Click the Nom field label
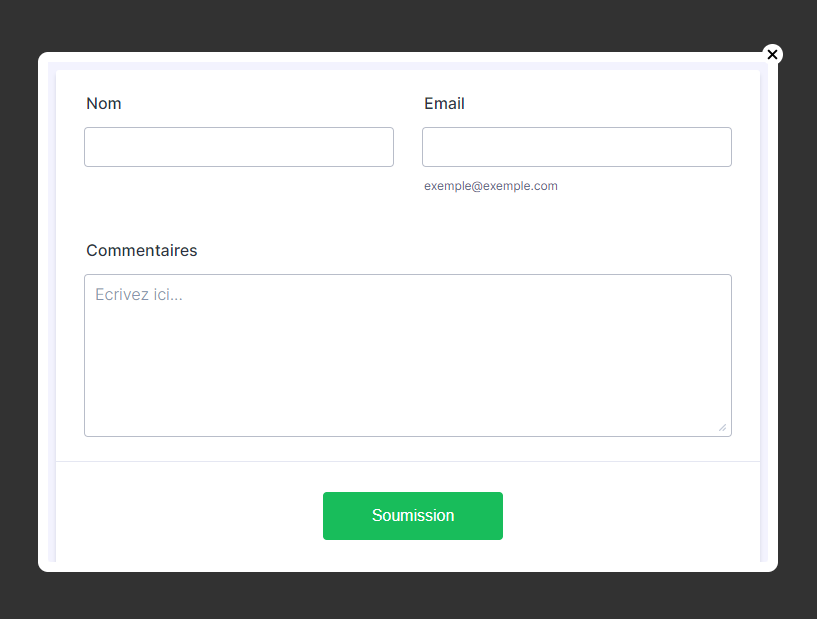 [x=104, y=104]
